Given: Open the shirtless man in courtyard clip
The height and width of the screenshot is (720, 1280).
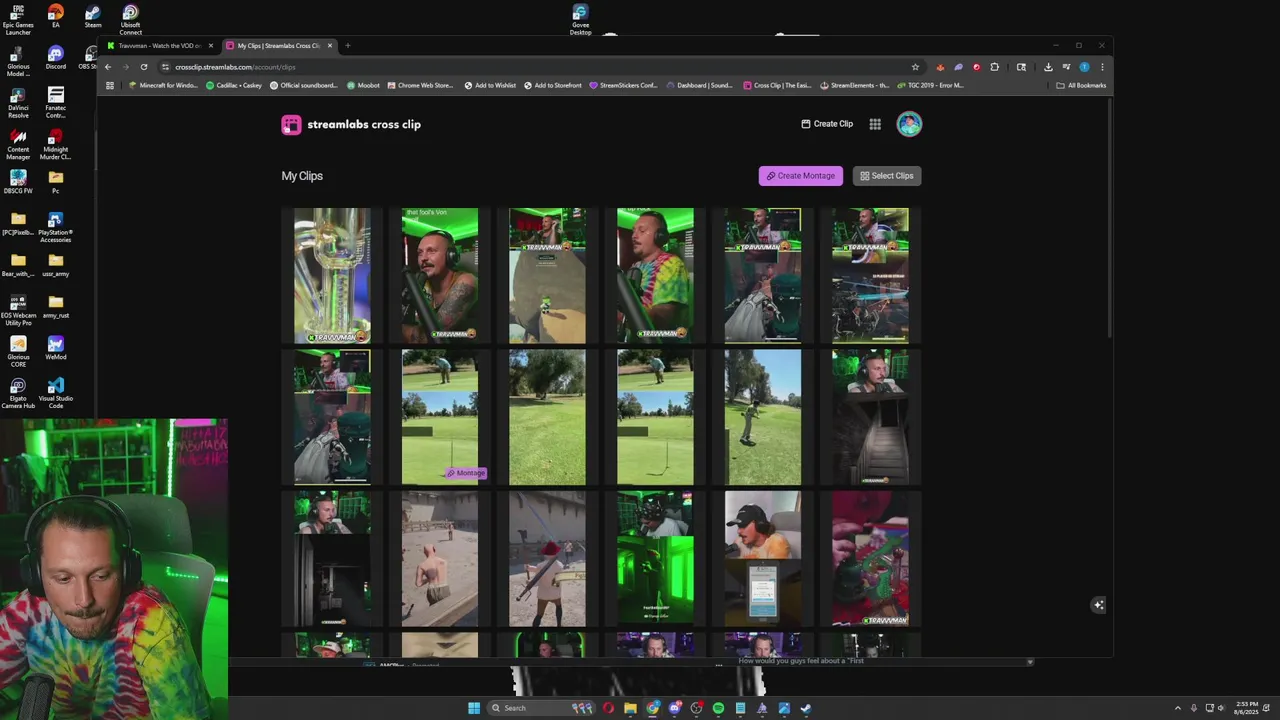Looking at the screenshot, I should [440, 558].
